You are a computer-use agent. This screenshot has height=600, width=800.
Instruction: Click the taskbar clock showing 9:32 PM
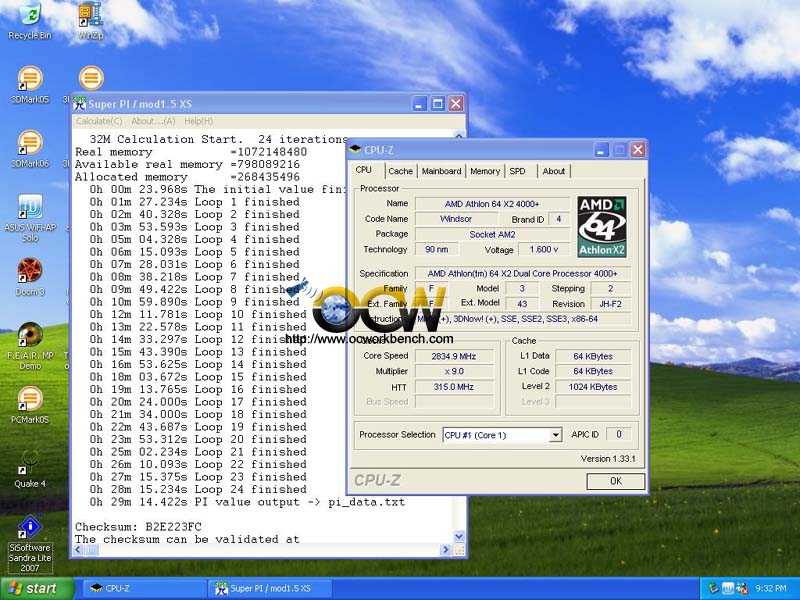[770, 588]
